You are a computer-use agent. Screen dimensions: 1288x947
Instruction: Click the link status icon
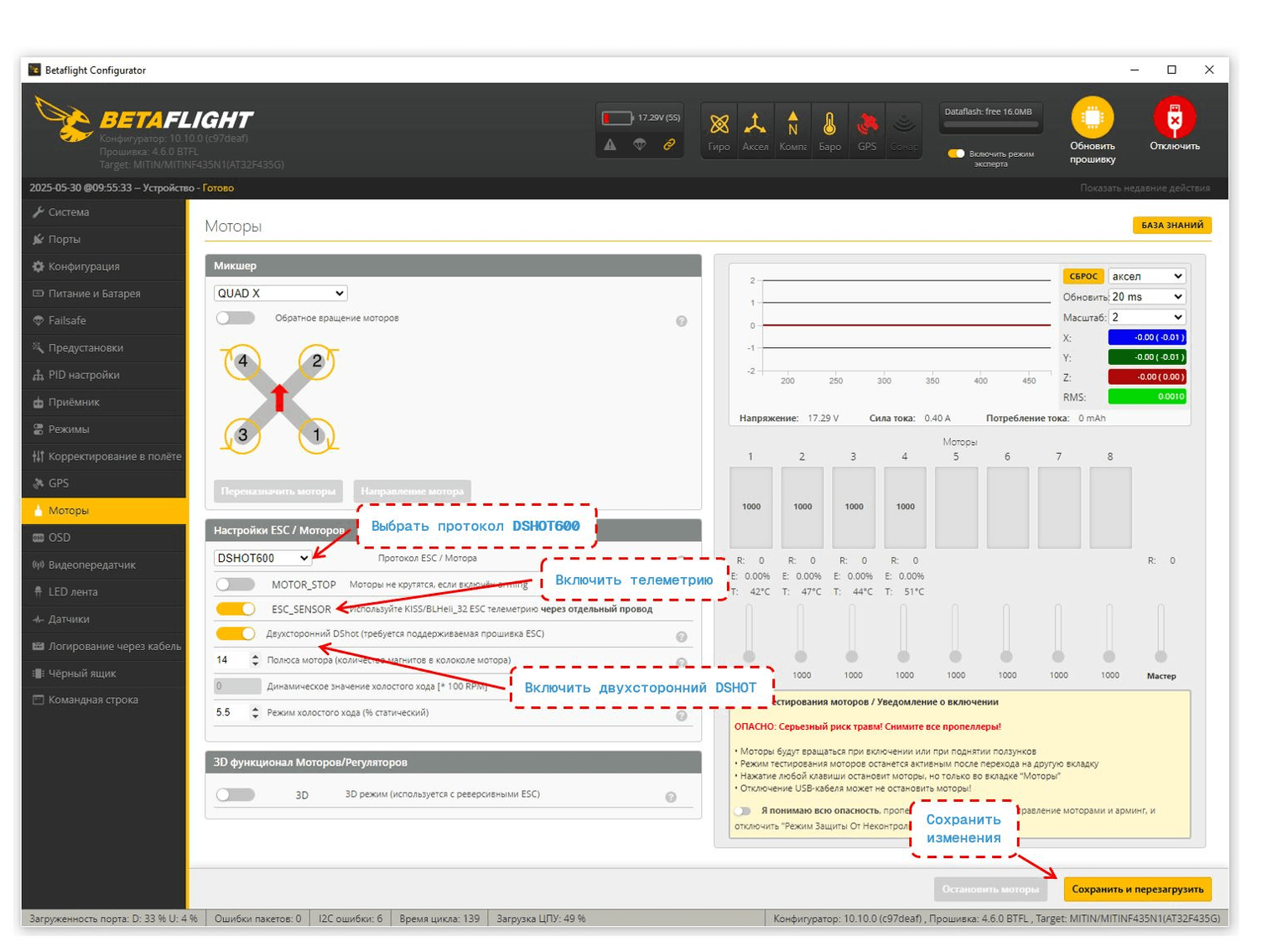point(669,144)
